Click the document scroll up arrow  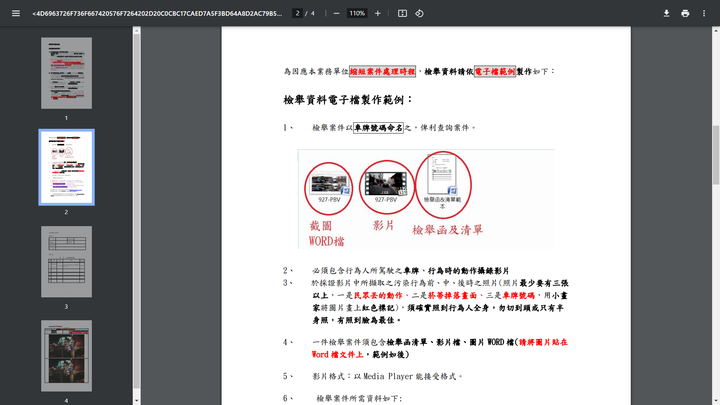click(x=716, y=30)
